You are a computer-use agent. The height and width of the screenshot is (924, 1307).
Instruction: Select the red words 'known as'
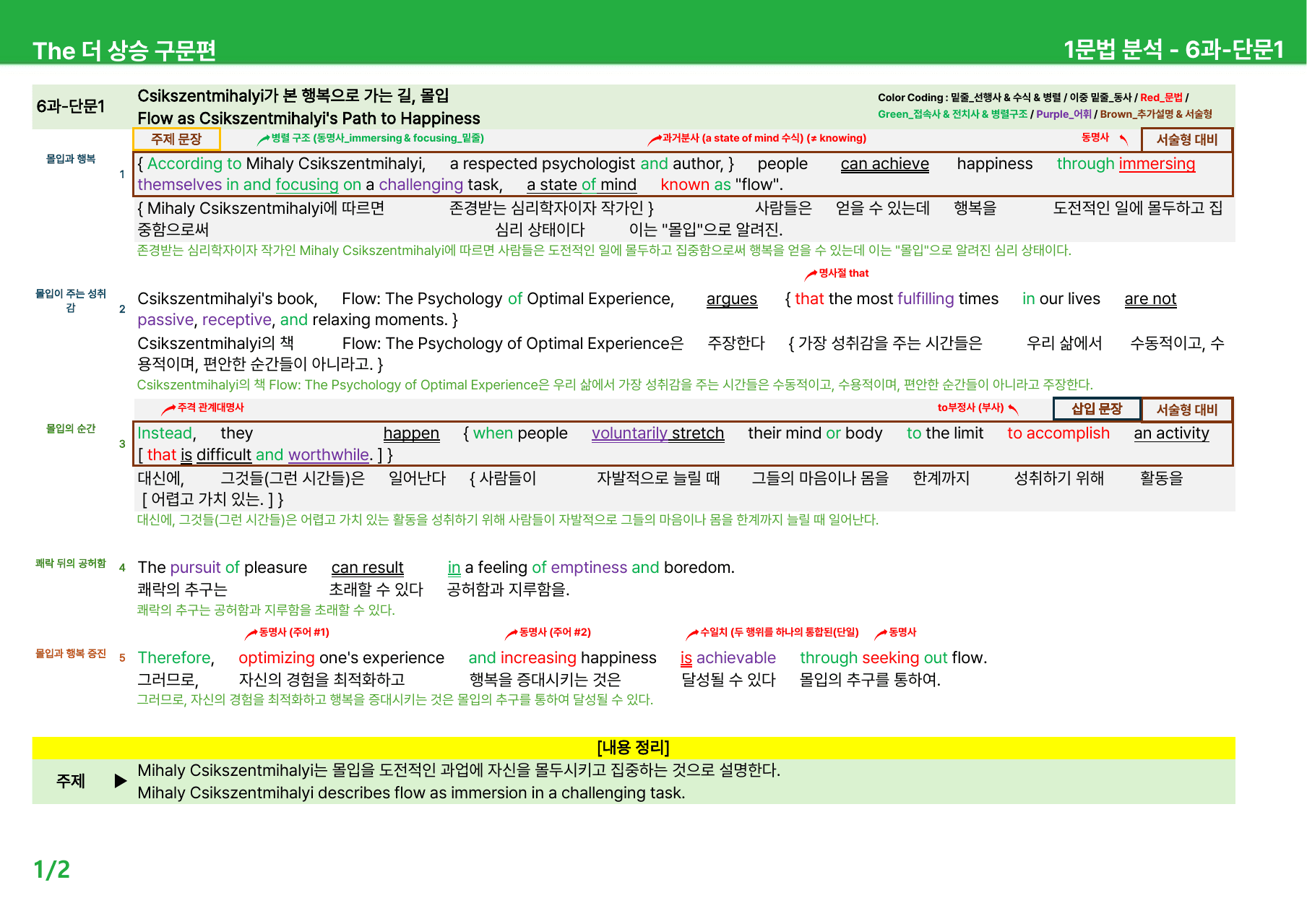[696, 185]
